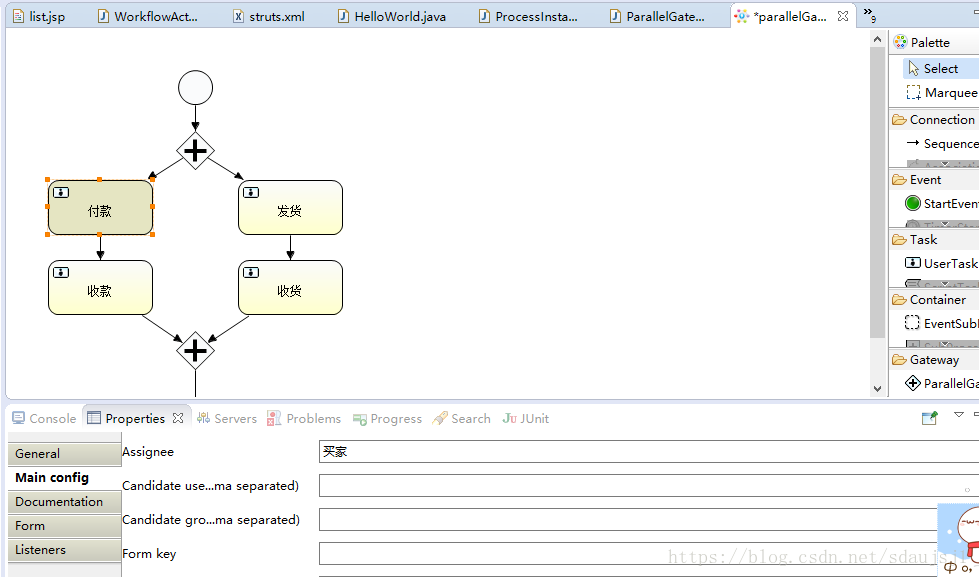Open the Servers view tab

tap(227, 418)
